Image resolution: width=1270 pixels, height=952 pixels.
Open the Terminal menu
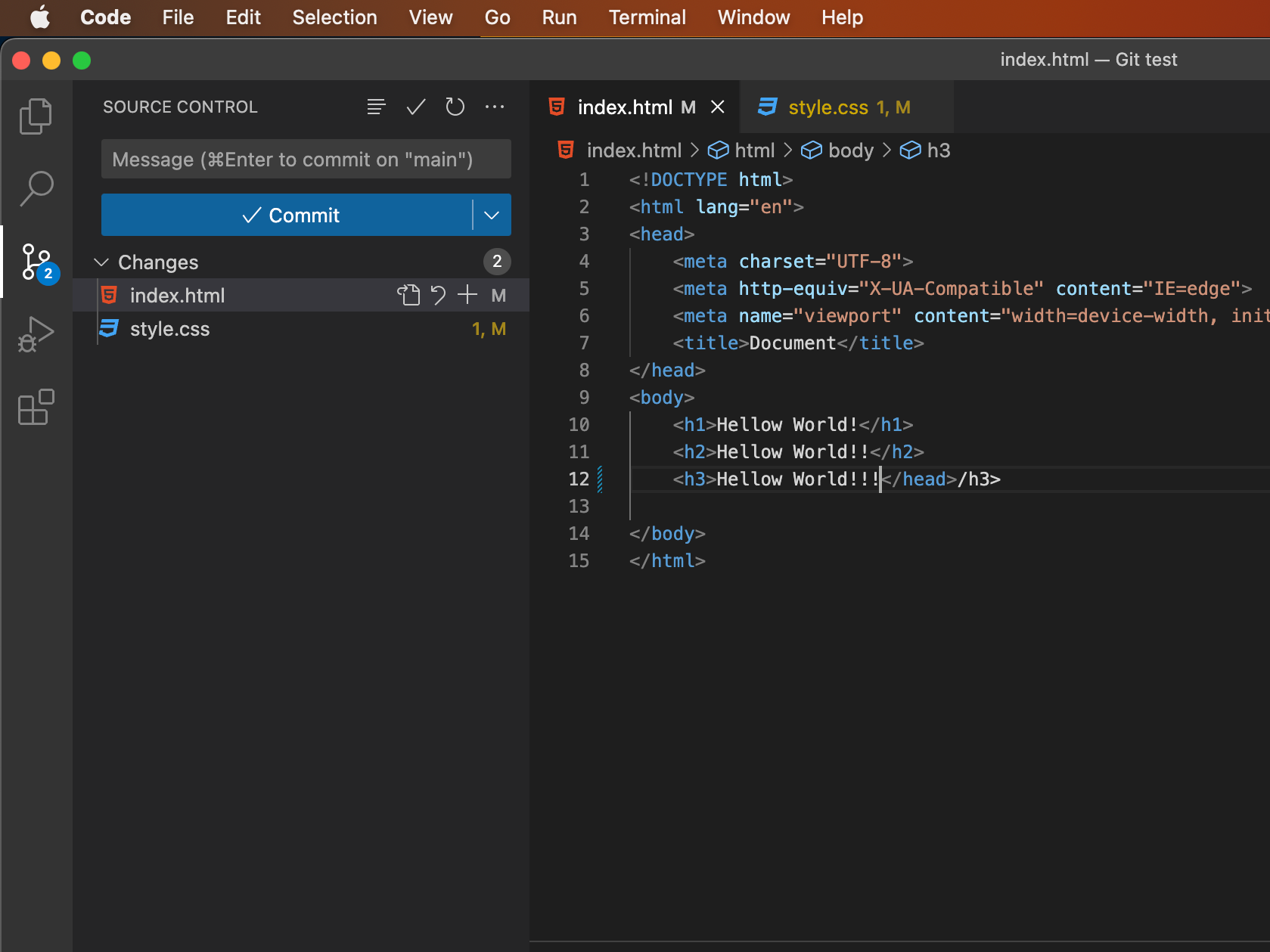point(647,17)
